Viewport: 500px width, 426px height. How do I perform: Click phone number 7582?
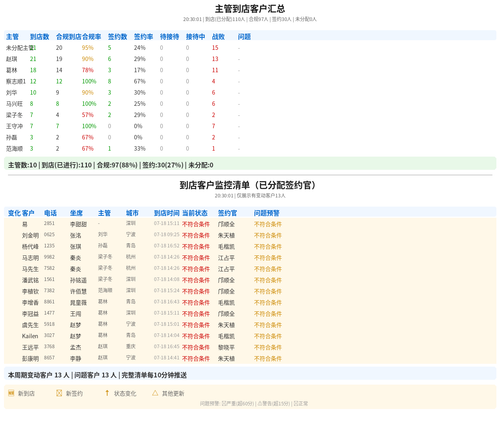pyautogui.click(x=49, y=268)
